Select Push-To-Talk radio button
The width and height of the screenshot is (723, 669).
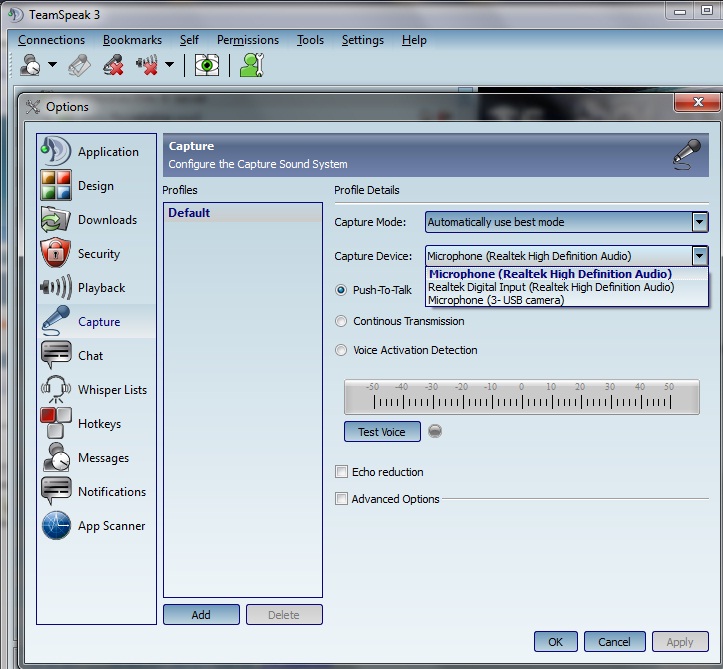coord(341,290)
